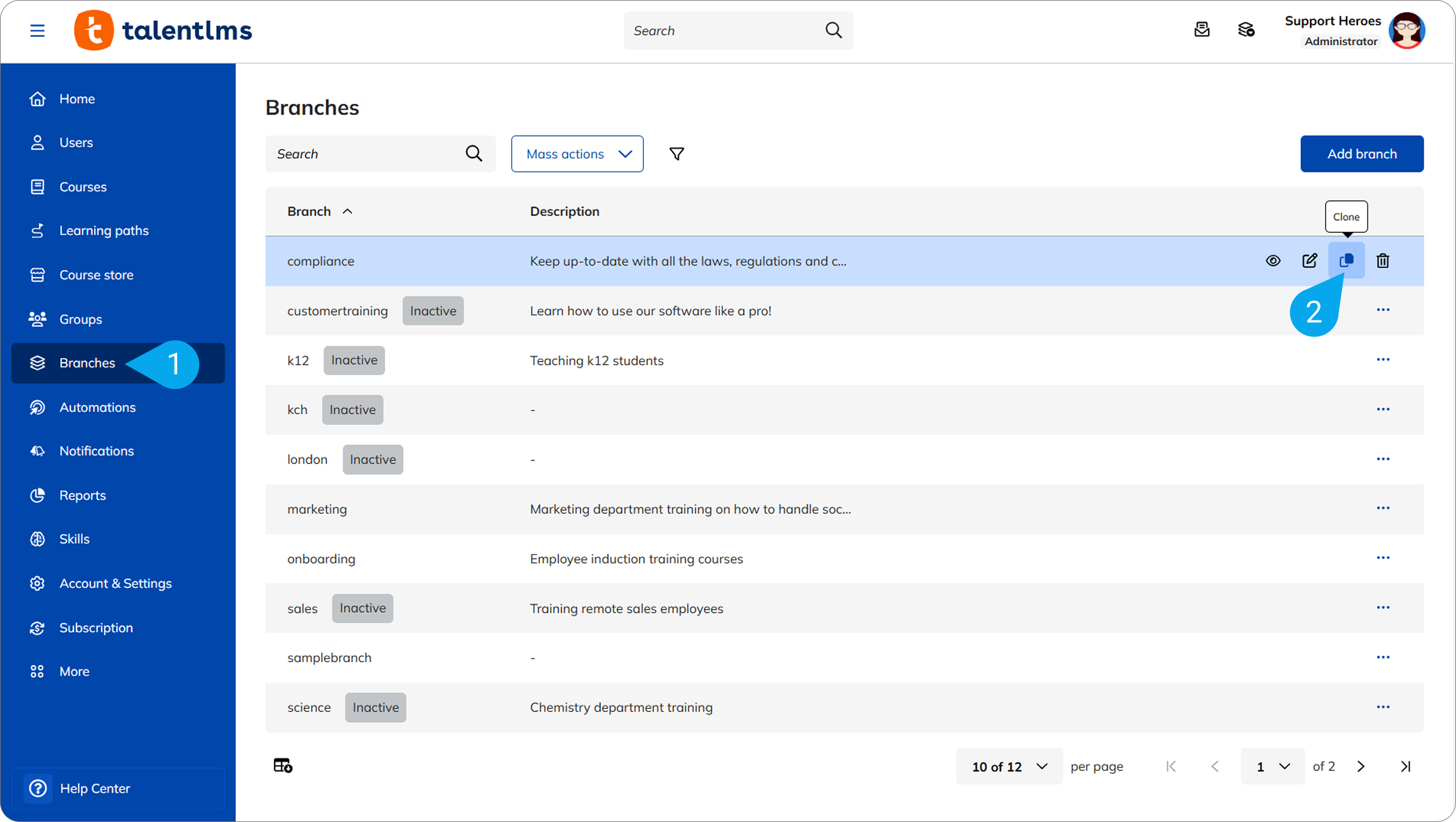Click the Inactive badge on london
The width and height of the screenshot is (1456, 822).
tap(373, 459)
